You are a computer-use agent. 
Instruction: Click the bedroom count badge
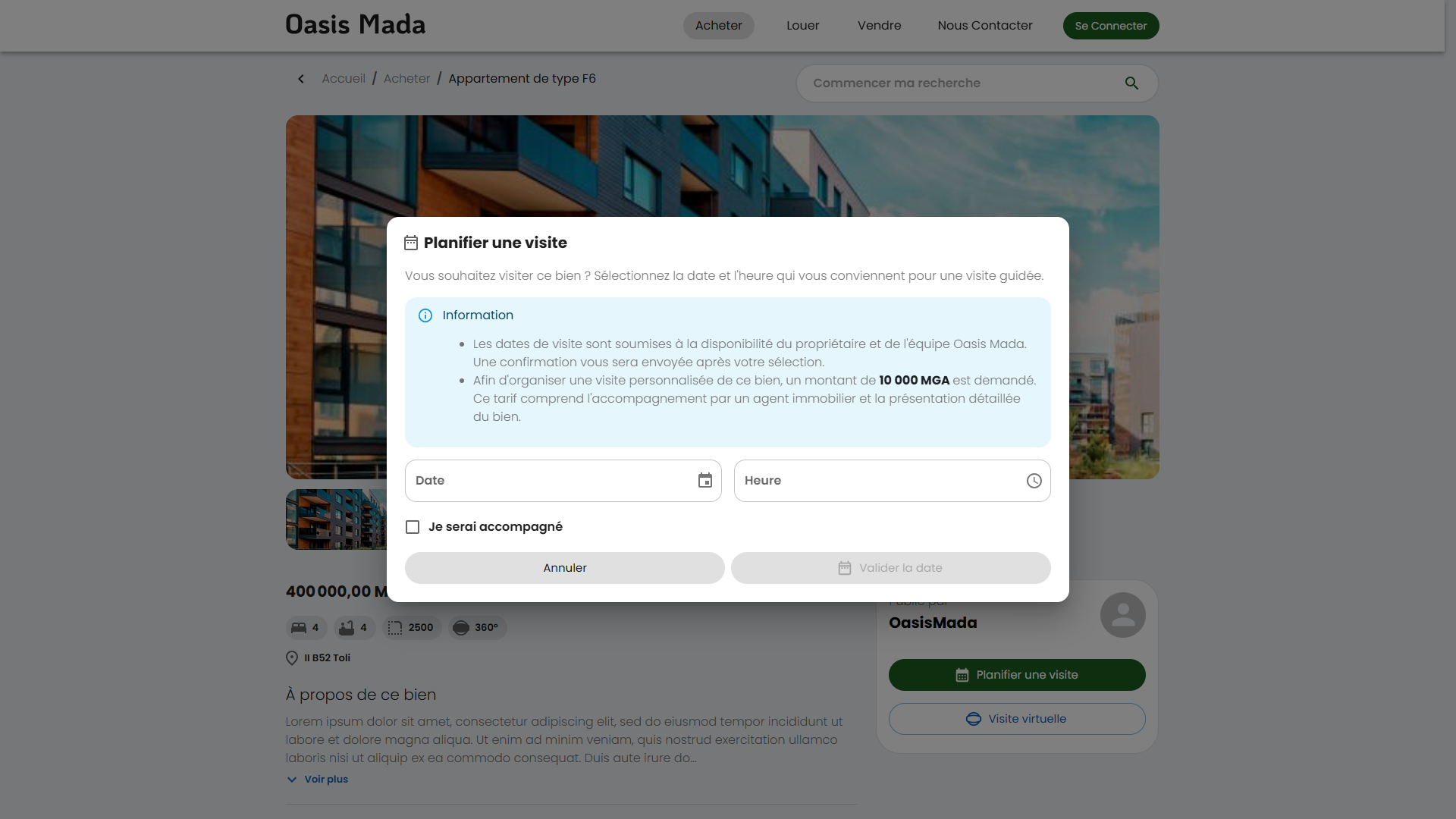(306, 628)
